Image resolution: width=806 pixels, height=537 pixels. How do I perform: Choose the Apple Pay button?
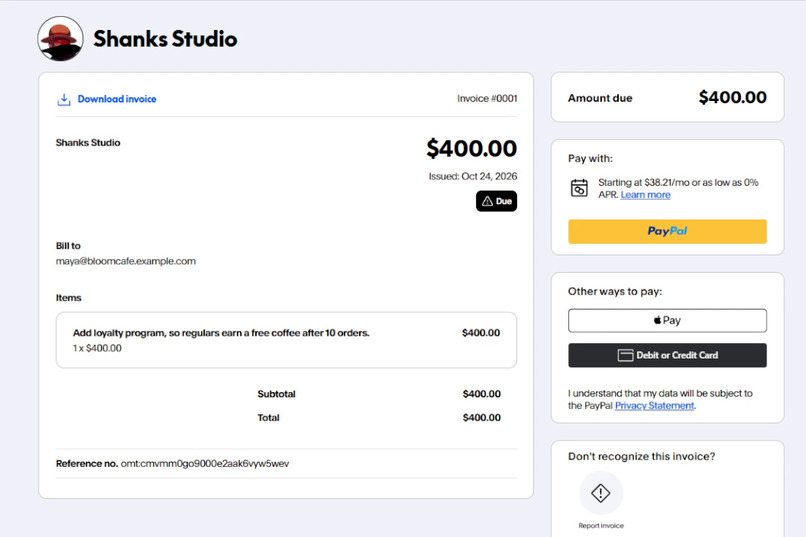tap(667, 321)
